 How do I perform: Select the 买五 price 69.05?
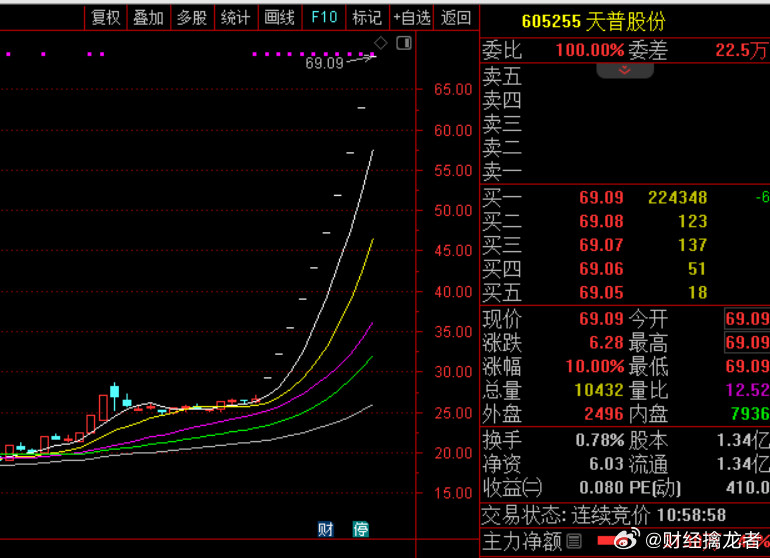[x=601, y=292]
